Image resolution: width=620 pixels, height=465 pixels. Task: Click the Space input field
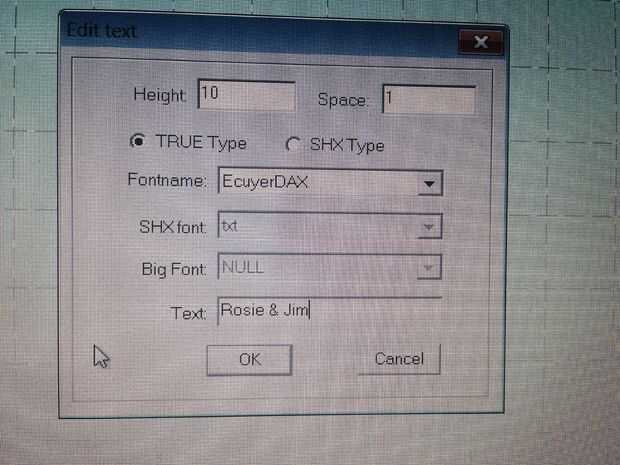(429, 99)
